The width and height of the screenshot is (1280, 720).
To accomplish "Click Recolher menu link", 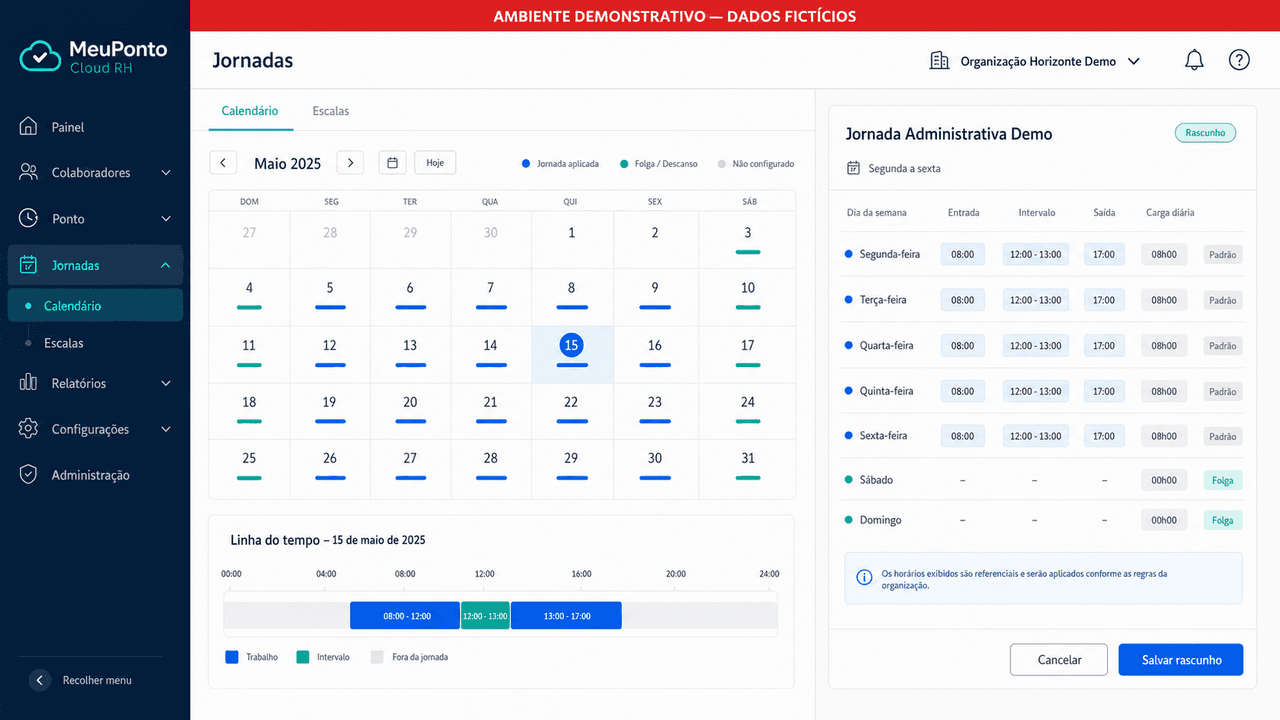I will tap(97, 680).
